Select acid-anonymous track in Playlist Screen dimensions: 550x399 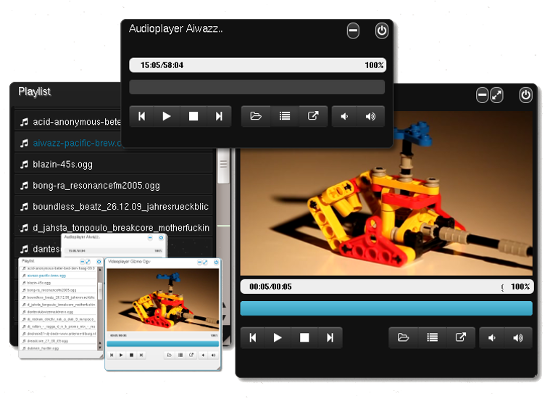point(67,122)
